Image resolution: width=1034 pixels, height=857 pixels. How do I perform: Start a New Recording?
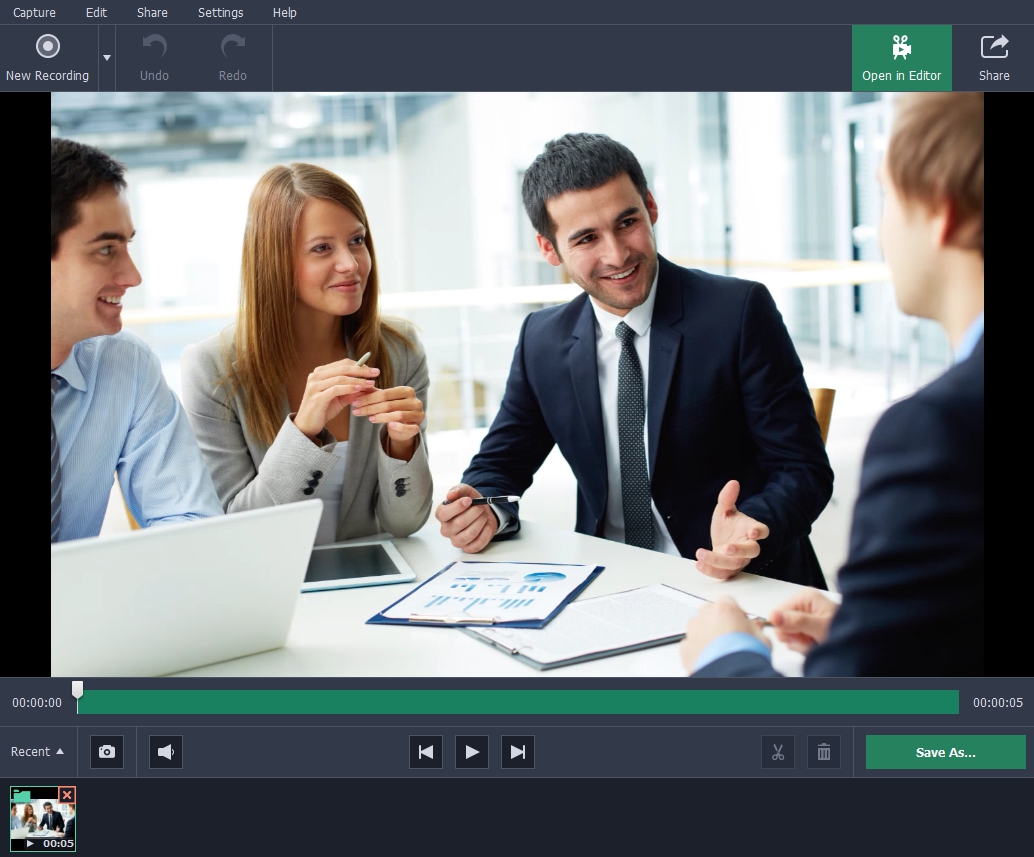pyautogui.click(x=48, y=58)
